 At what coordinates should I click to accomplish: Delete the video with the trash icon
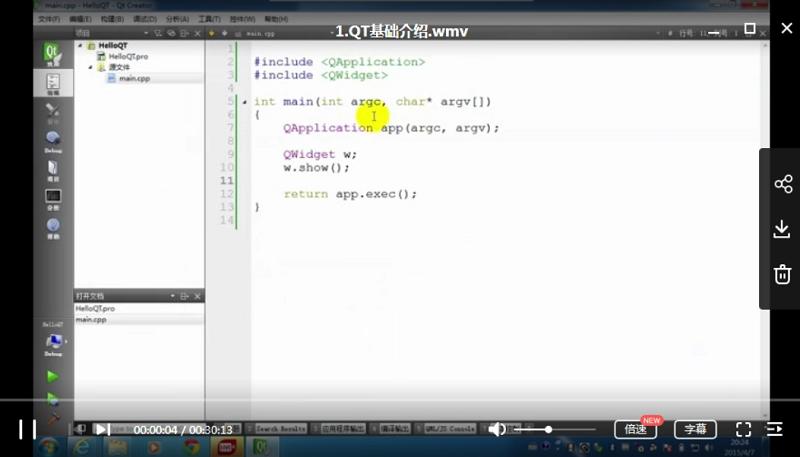[783, 274]
